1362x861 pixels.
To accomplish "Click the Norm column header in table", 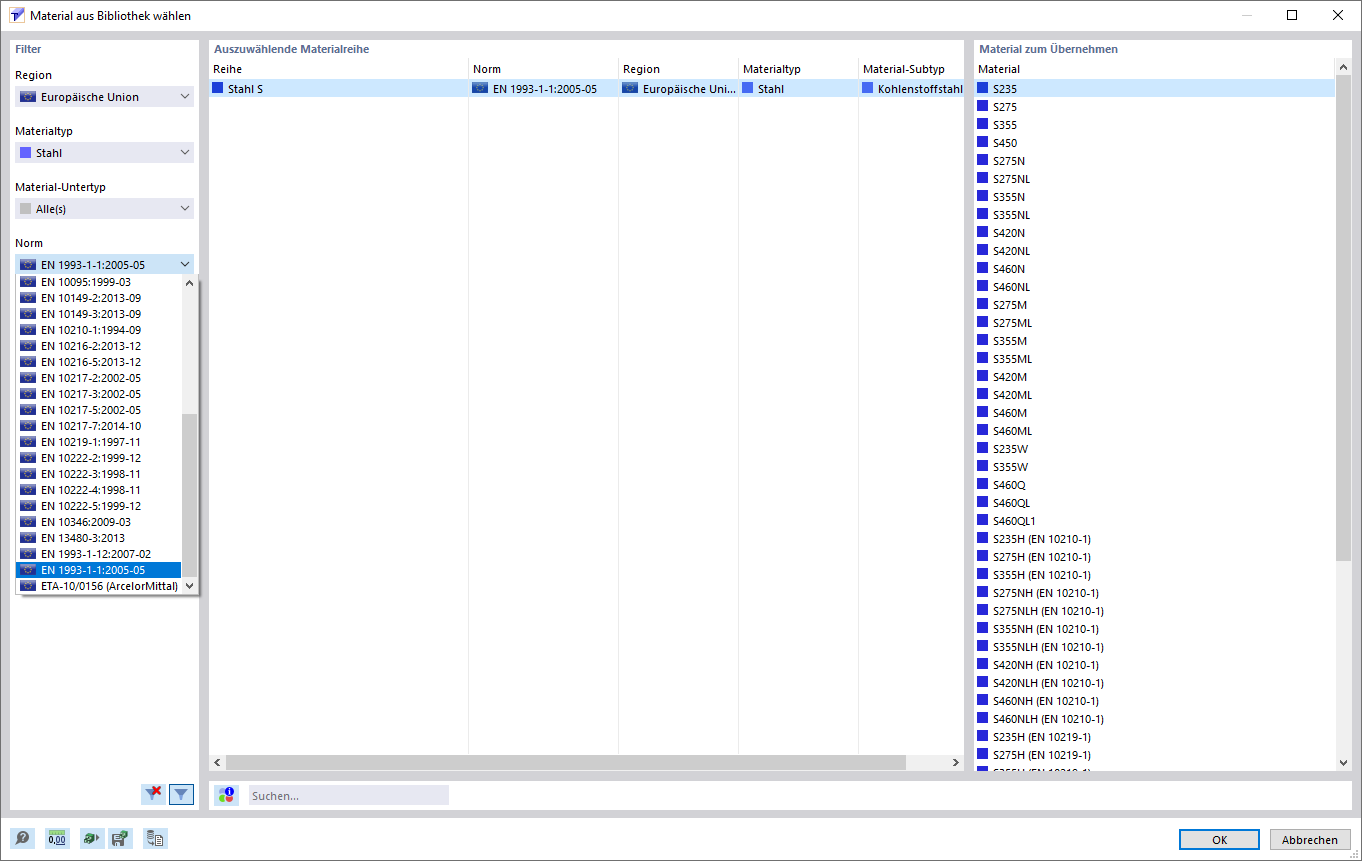I will (544, 69).
